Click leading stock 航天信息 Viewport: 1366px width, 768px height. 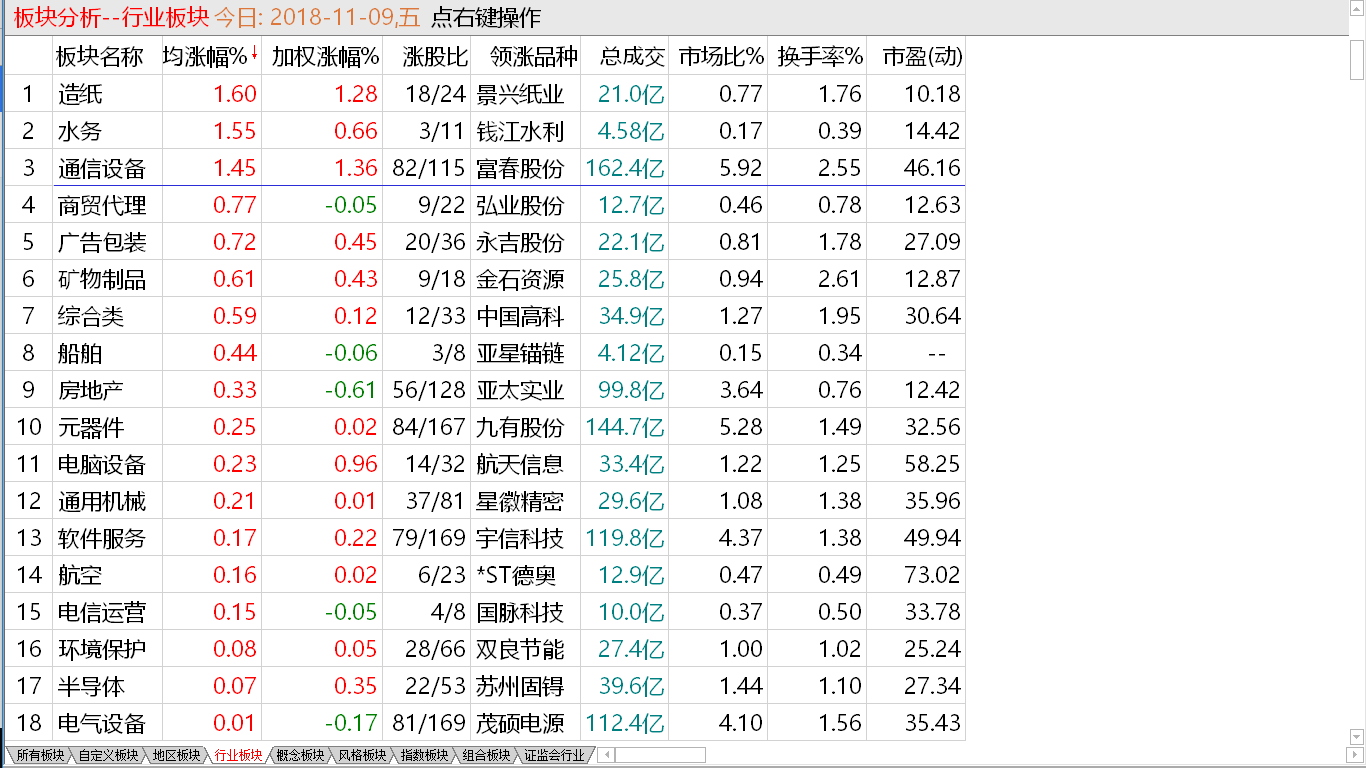pyautogui.click(x=520, y=465)
